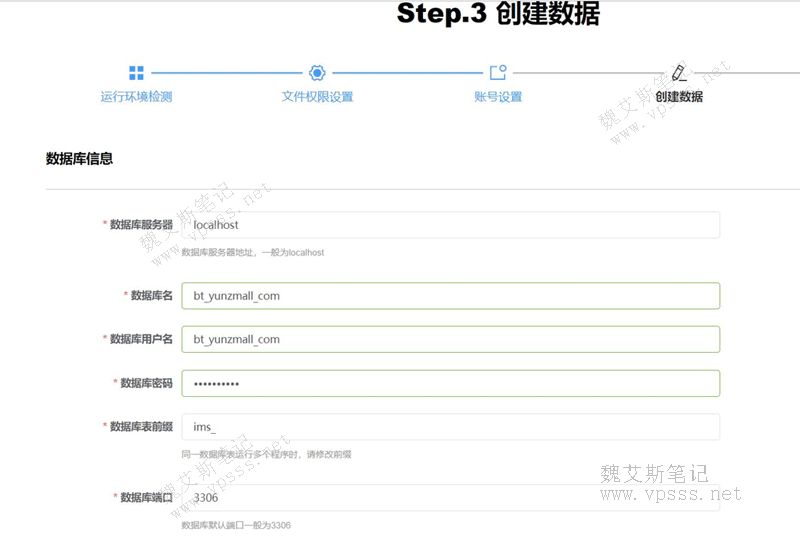Image resolution: width=800 pixels, height=541 pixels.
Task: Switch to the 账号设置 step label
Action: tap(498, 97)
